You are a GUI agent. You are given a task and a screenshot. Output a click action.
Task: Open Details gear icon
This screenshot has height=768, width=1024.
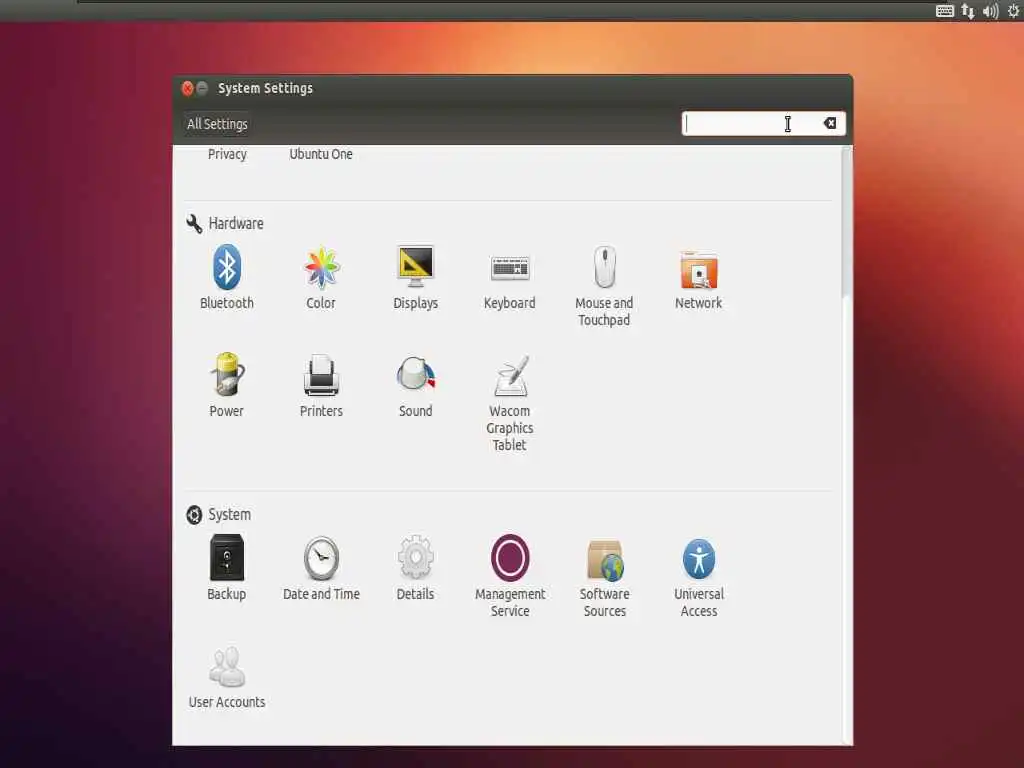(x=415, y=557)
